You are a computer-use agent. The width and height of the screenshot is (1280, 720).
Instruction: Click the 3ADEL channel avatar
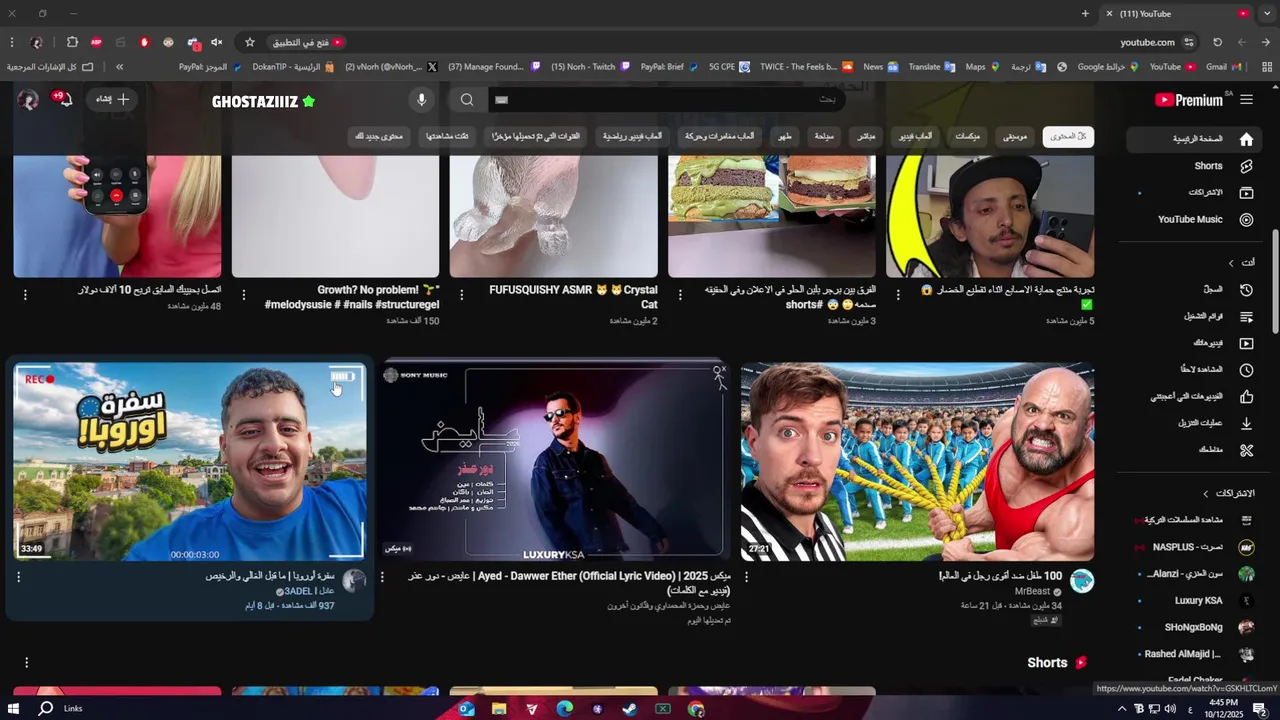354,581
